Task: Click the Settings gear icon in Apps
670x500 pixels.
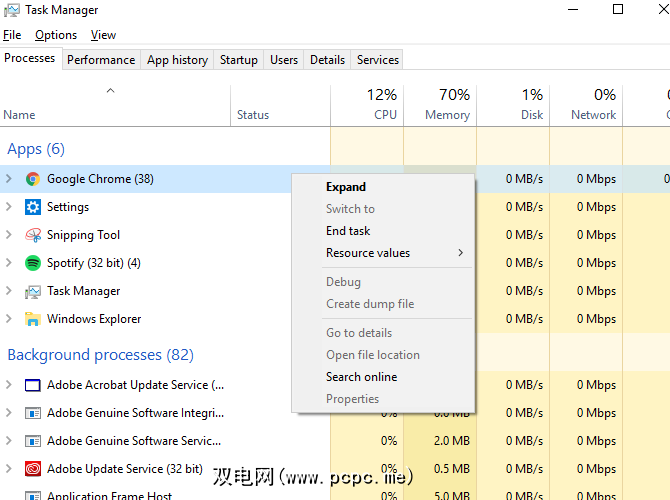Action: 33,207
